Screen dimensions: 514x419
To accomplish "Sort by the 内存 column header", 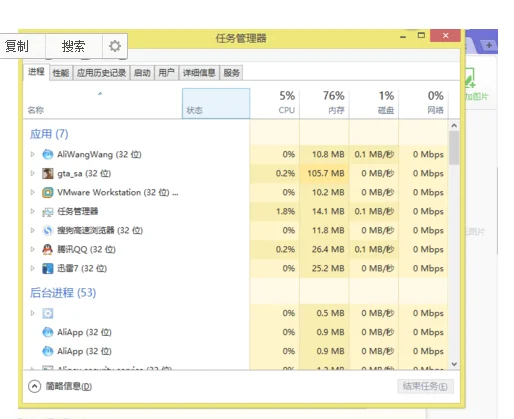I will pos(324,104).
